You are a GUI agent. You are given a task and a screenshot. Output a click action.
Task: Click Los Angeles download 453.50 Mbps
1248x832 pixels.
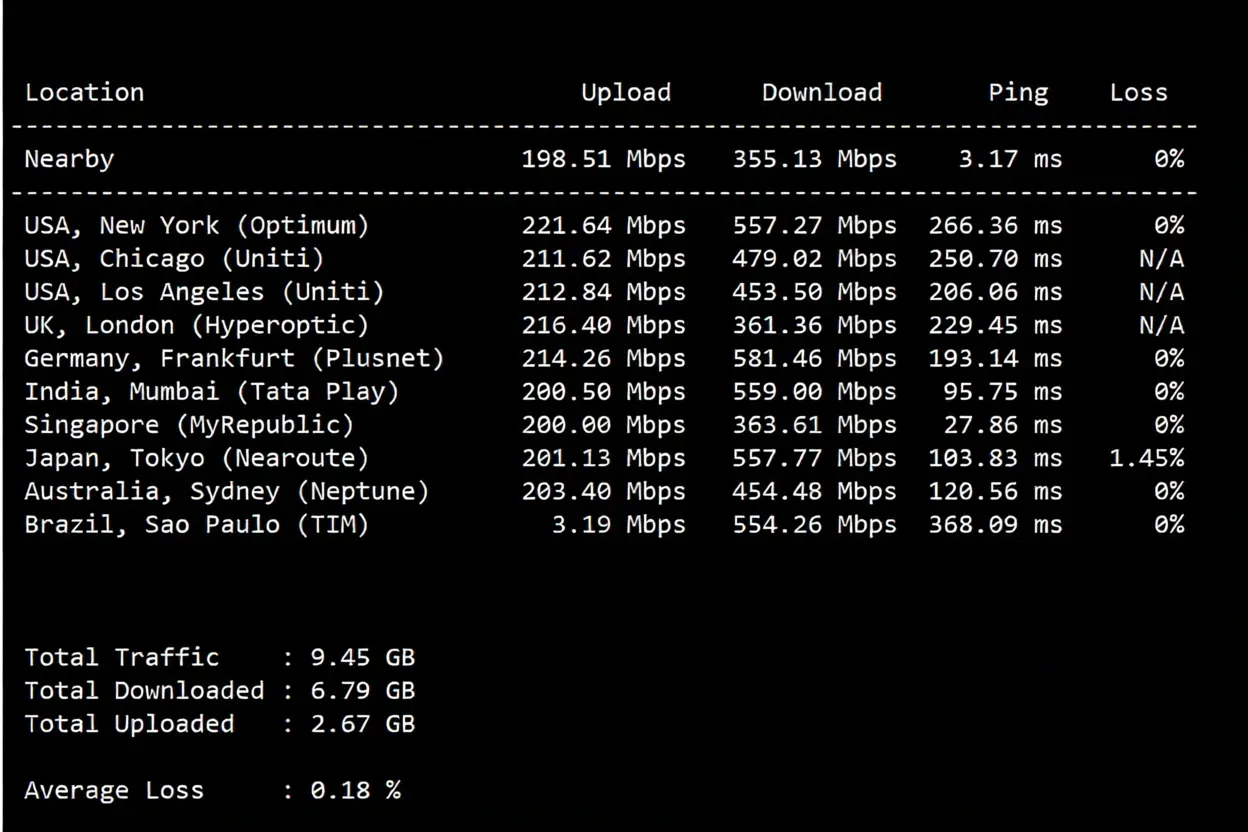click(815, 292)
